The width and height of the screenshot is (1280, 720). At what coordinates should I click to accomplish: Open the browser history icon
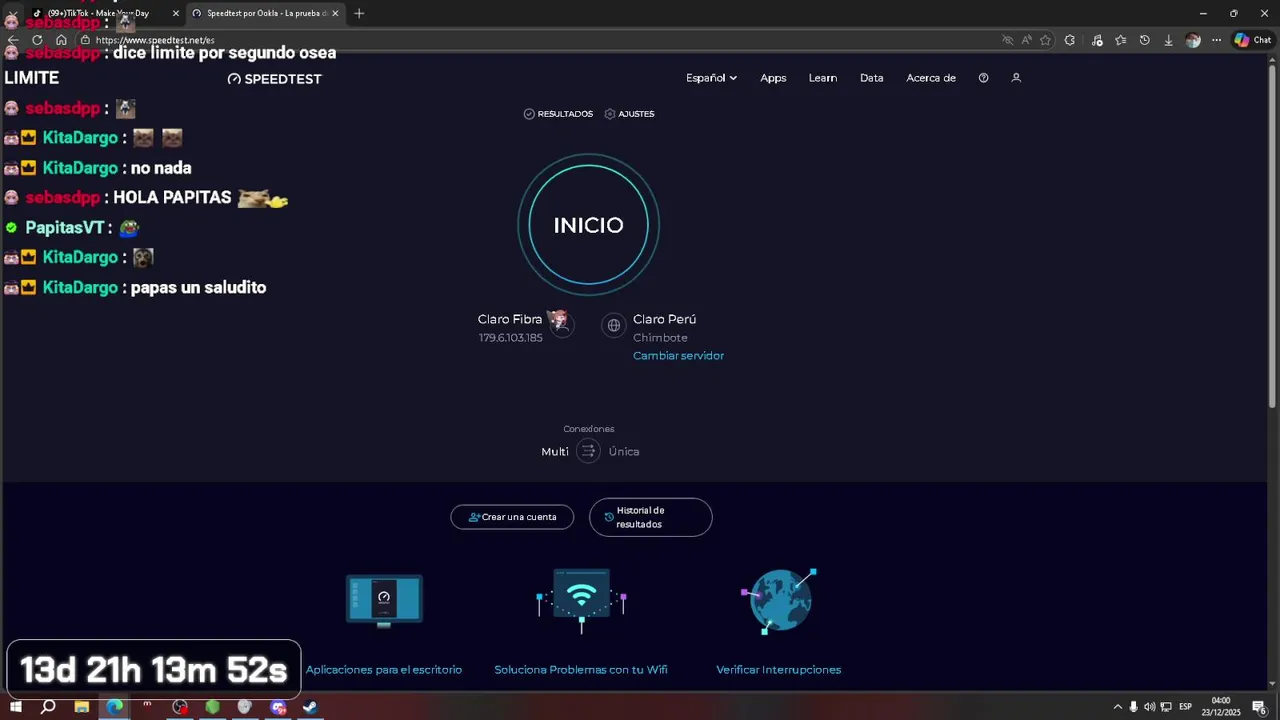[x=1145, y=40]
